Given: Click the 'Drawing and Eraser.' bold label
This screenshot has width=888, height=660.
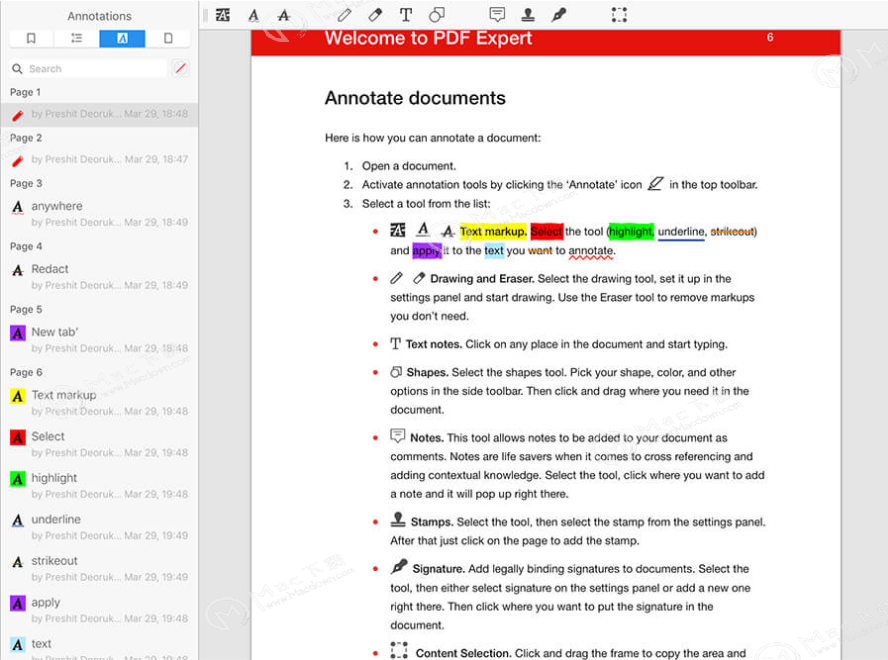Looking at the screenshot, I should [x=482, y=279].
